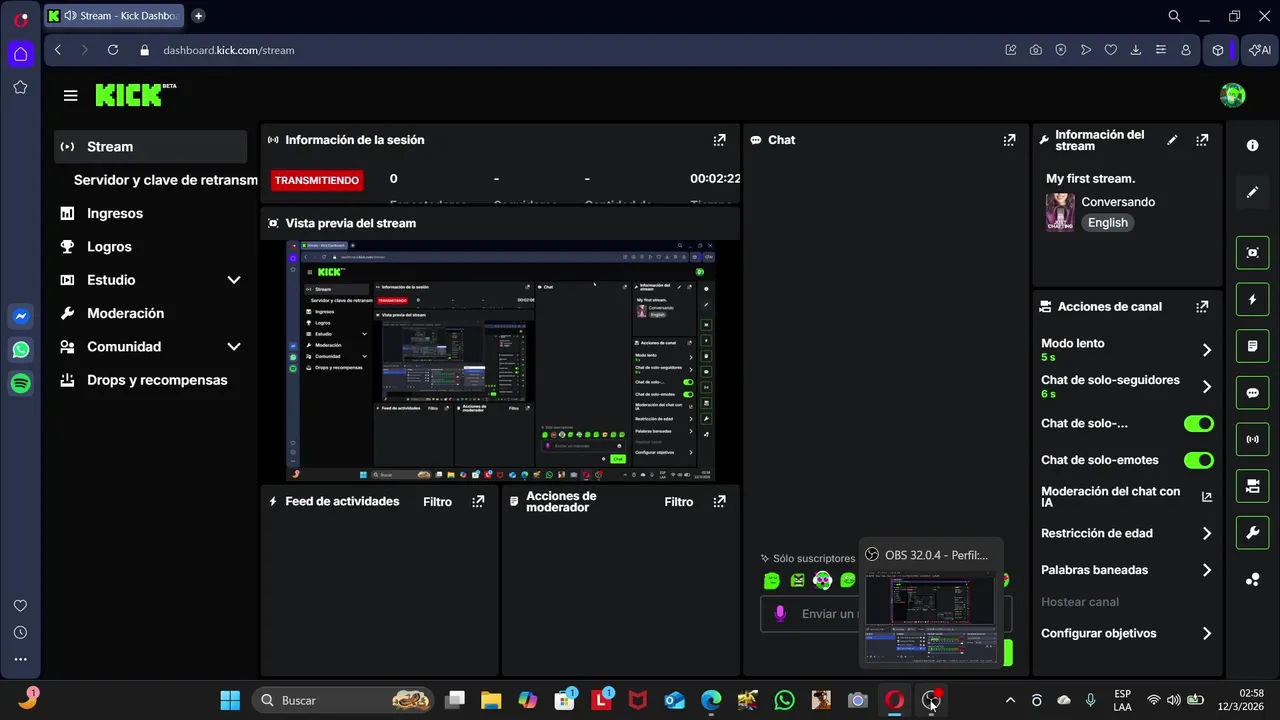The width and height of the screenshot is (1280, 720).
Task: Take a snapshot with the camera icon in the address bar
Action: pos(1035,50)
